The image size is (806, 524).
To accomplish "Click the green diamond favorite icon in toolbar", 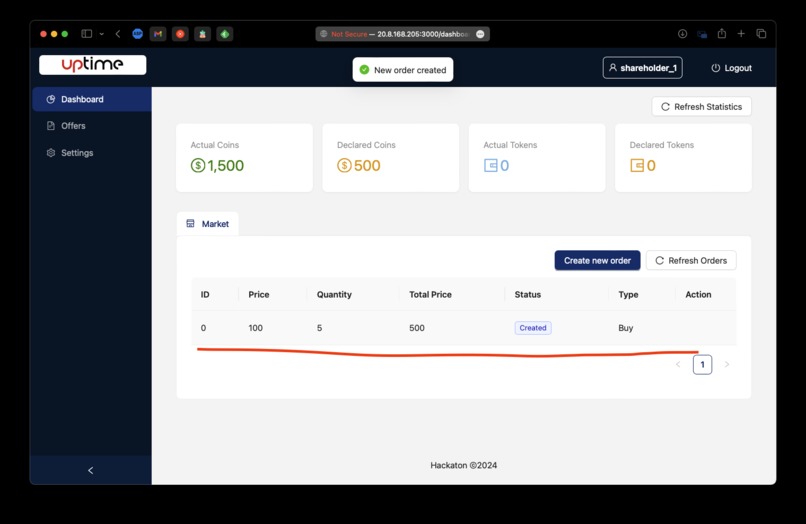I will click(x=225, y=34).
